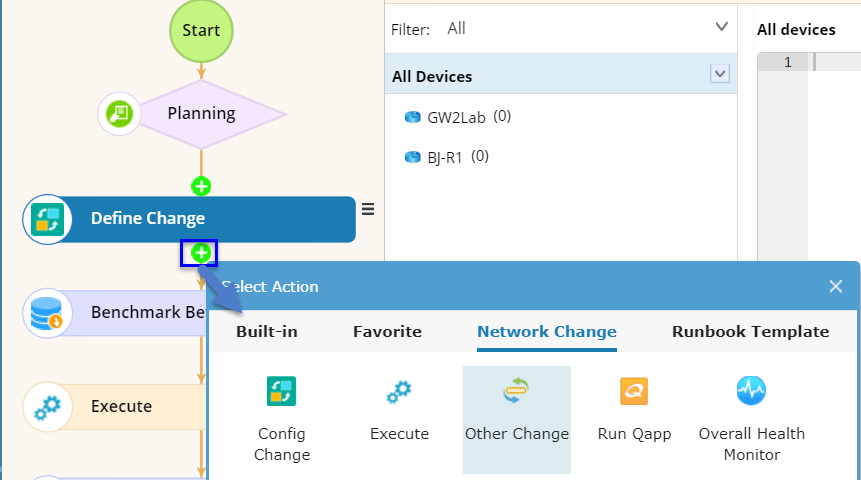
Task: Switch to the Runbook Template tab
Action: tap(750, 332)
